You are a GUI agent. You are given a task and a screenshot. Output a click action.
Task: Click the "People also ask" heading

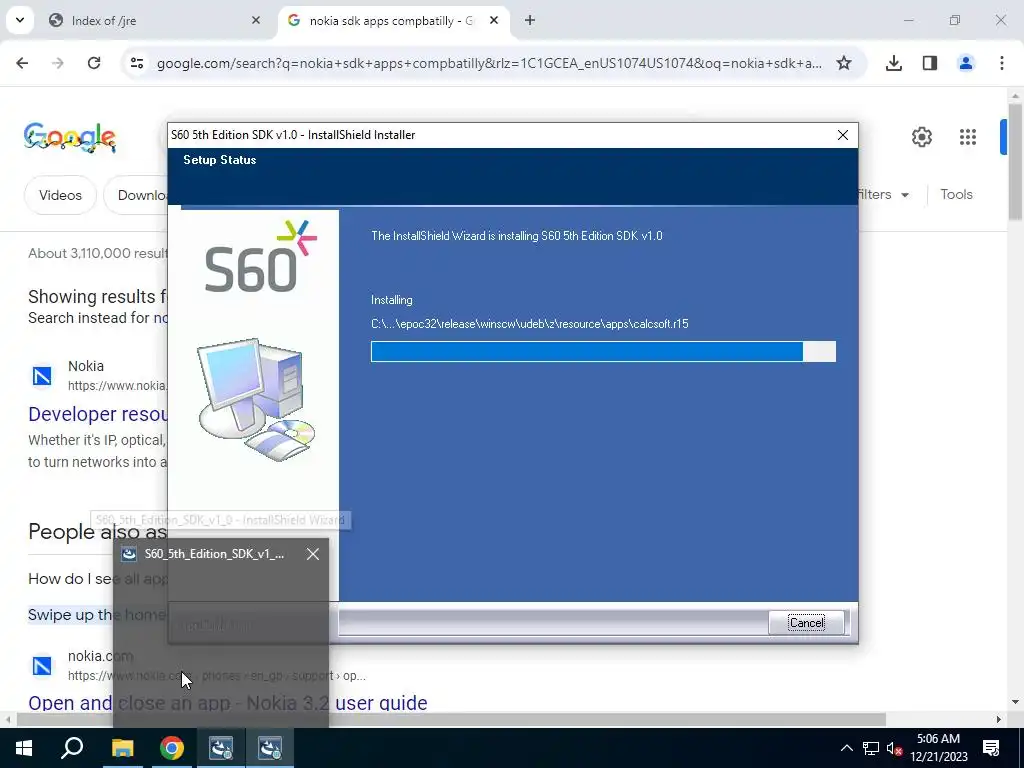pyautogui.click(x=98, y=532)
